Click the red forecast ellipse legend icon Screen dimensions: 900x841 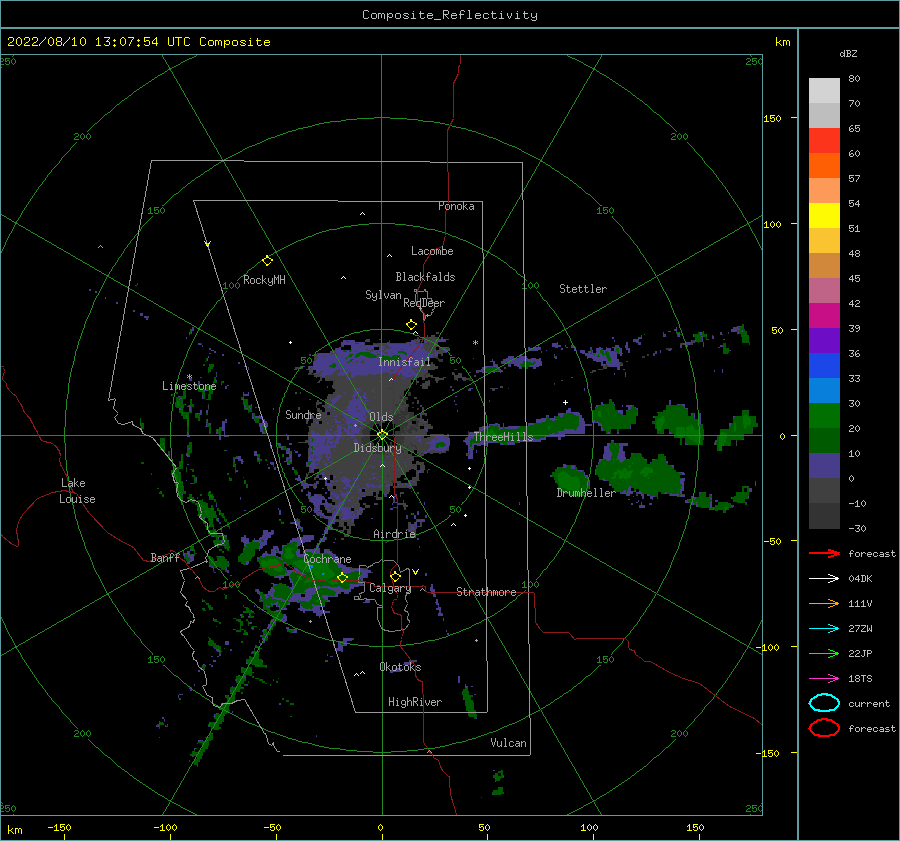pos(824,728)
